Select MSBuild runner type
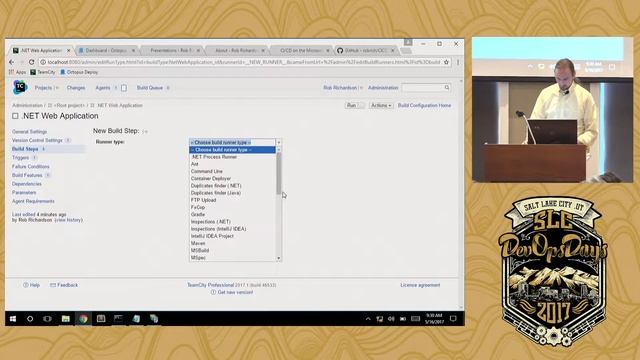The width and height of the screenshot is (640, 360). tap(233, 251)
